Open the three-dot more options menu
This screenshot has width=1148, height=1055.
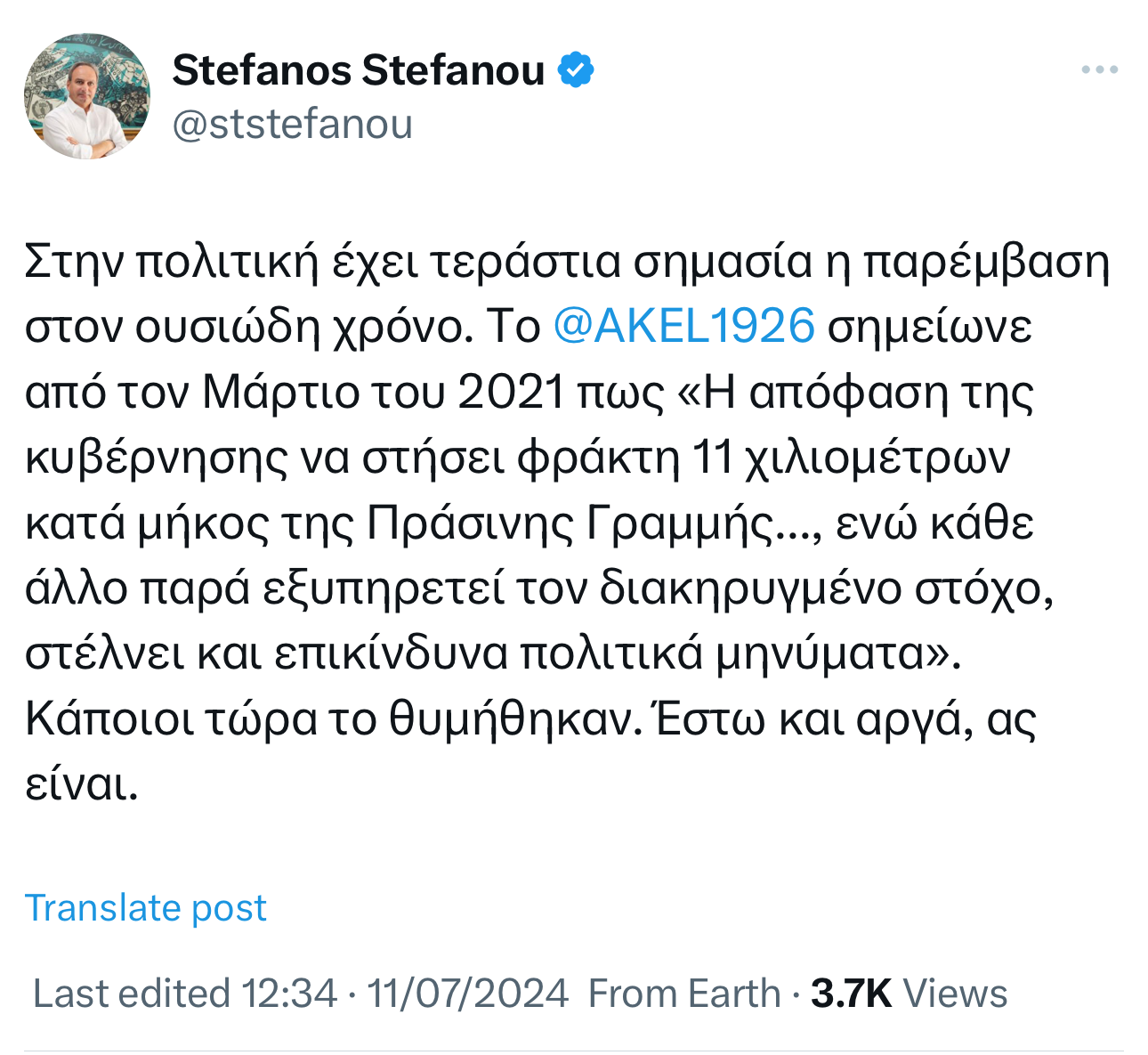coord(1100,69)
